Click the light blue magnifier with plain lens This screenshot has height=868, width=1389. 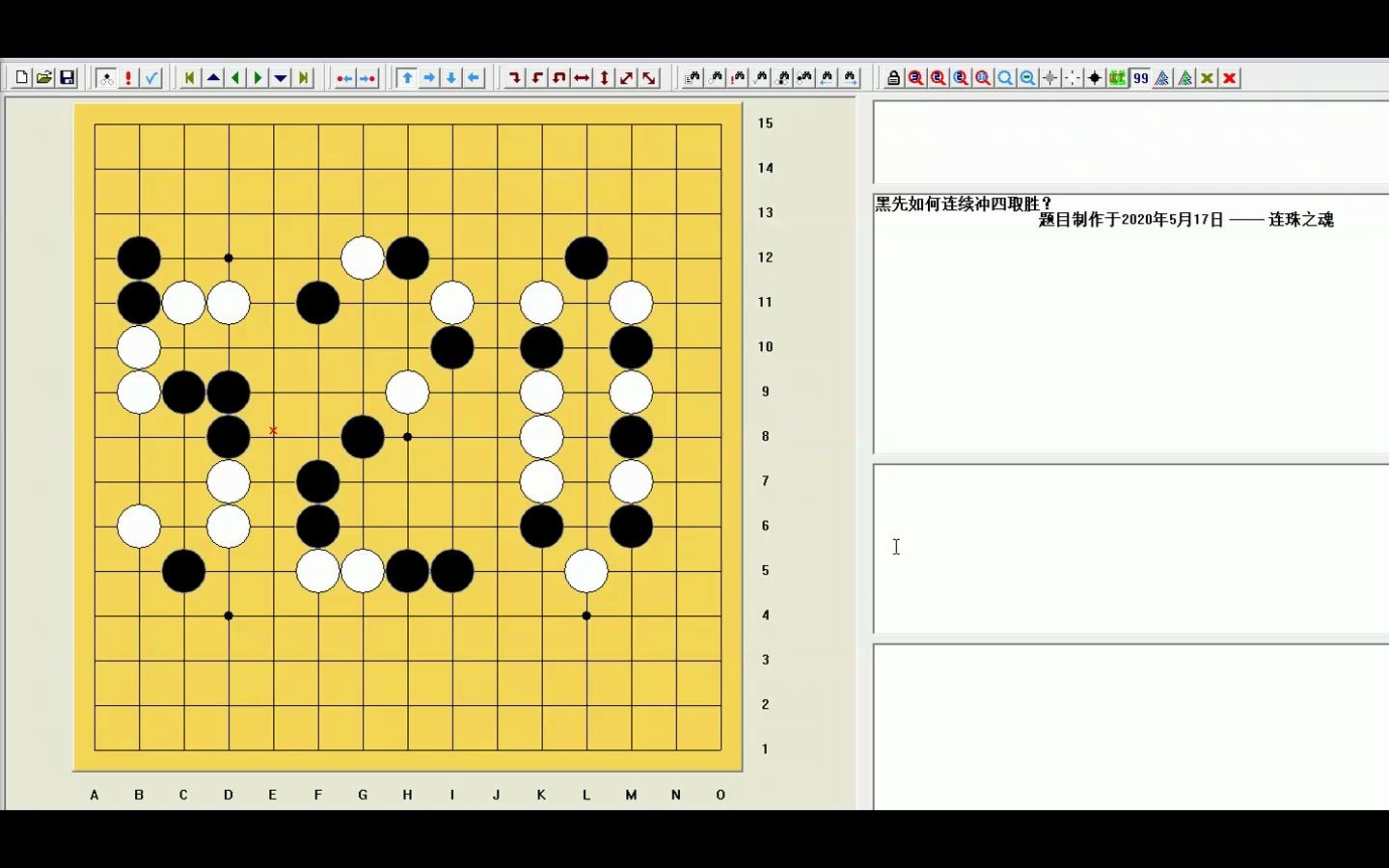coord(1005,78)
